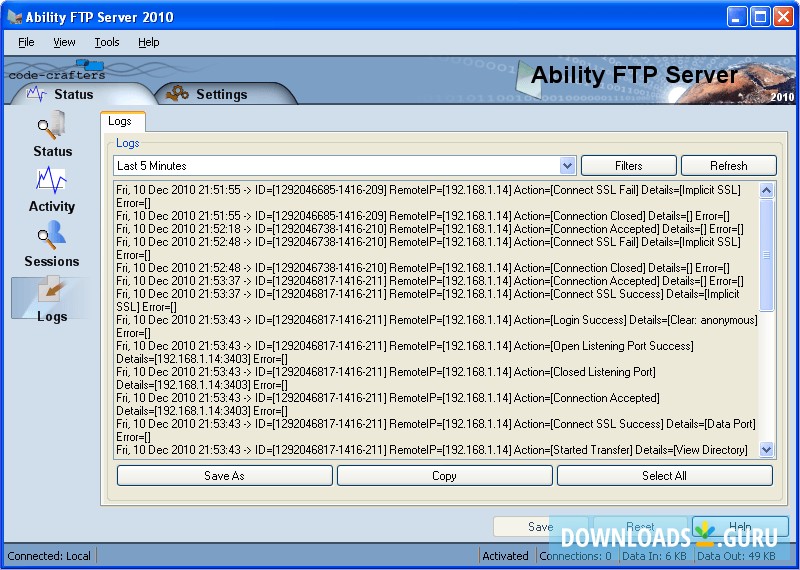Minimize the Ability FTP Server window

[737, 17]
